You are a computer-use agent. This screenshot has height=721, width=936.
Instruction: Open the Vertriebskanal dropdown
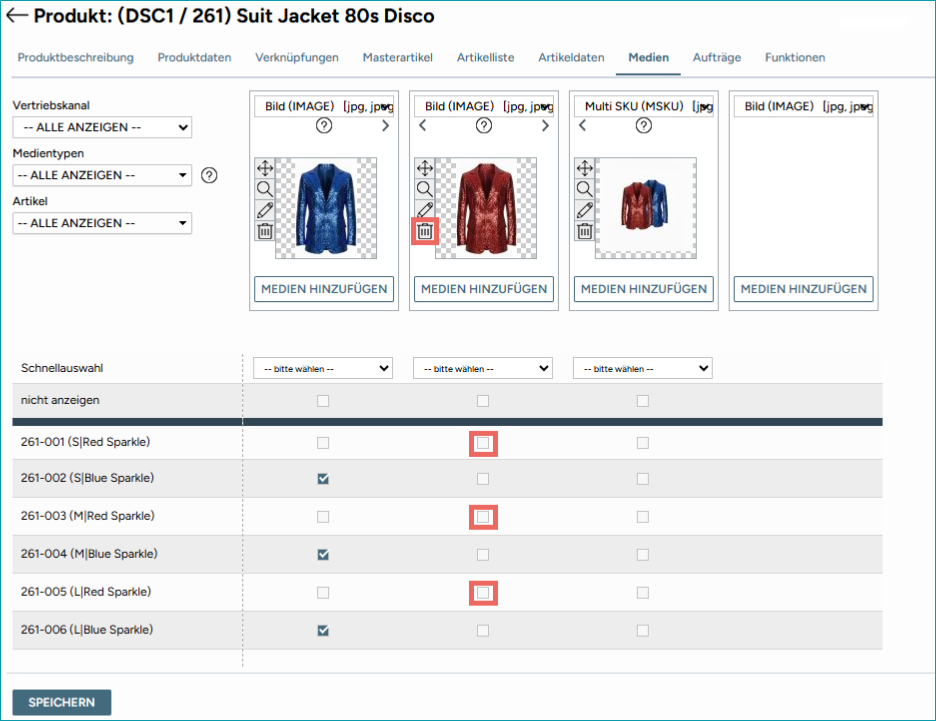(102, 127)
